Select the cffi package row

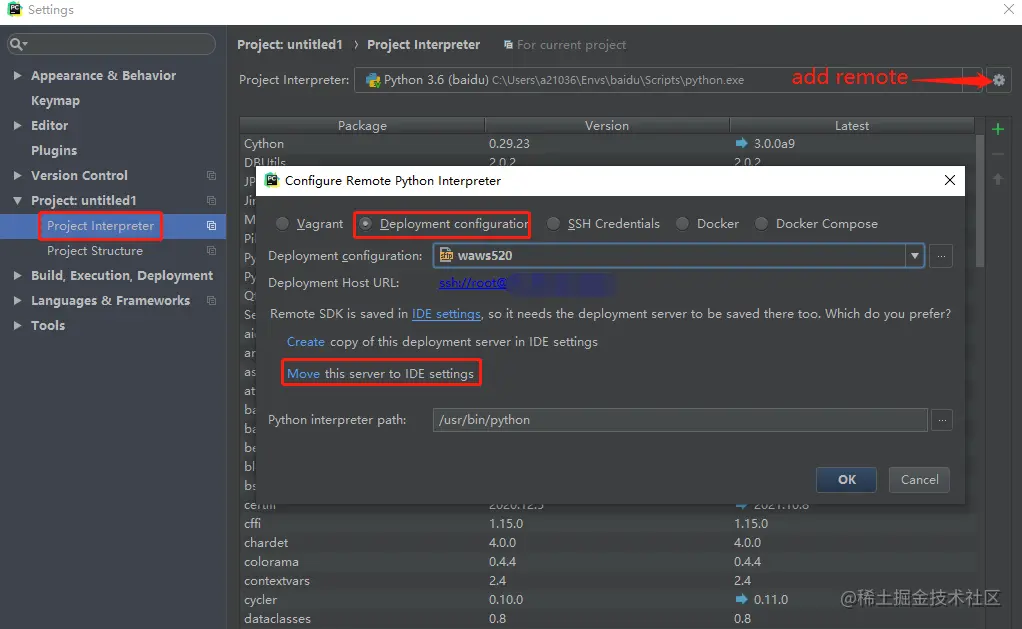click(607, 523)
